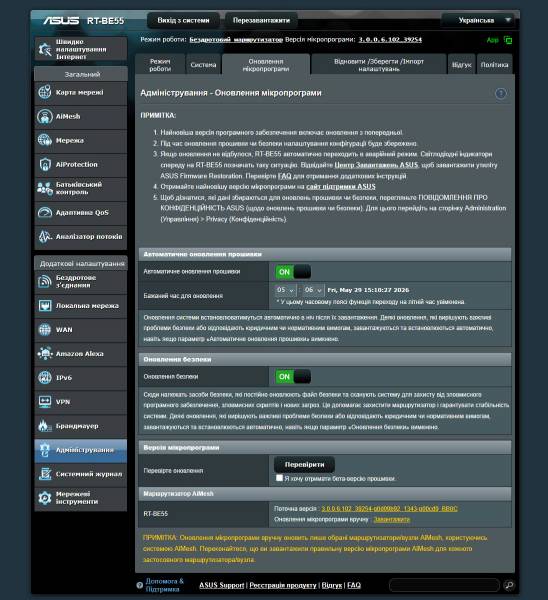Click the Бездротовий маршрутизатор mode link
This screenshot has width=548, height=600.
236,39
